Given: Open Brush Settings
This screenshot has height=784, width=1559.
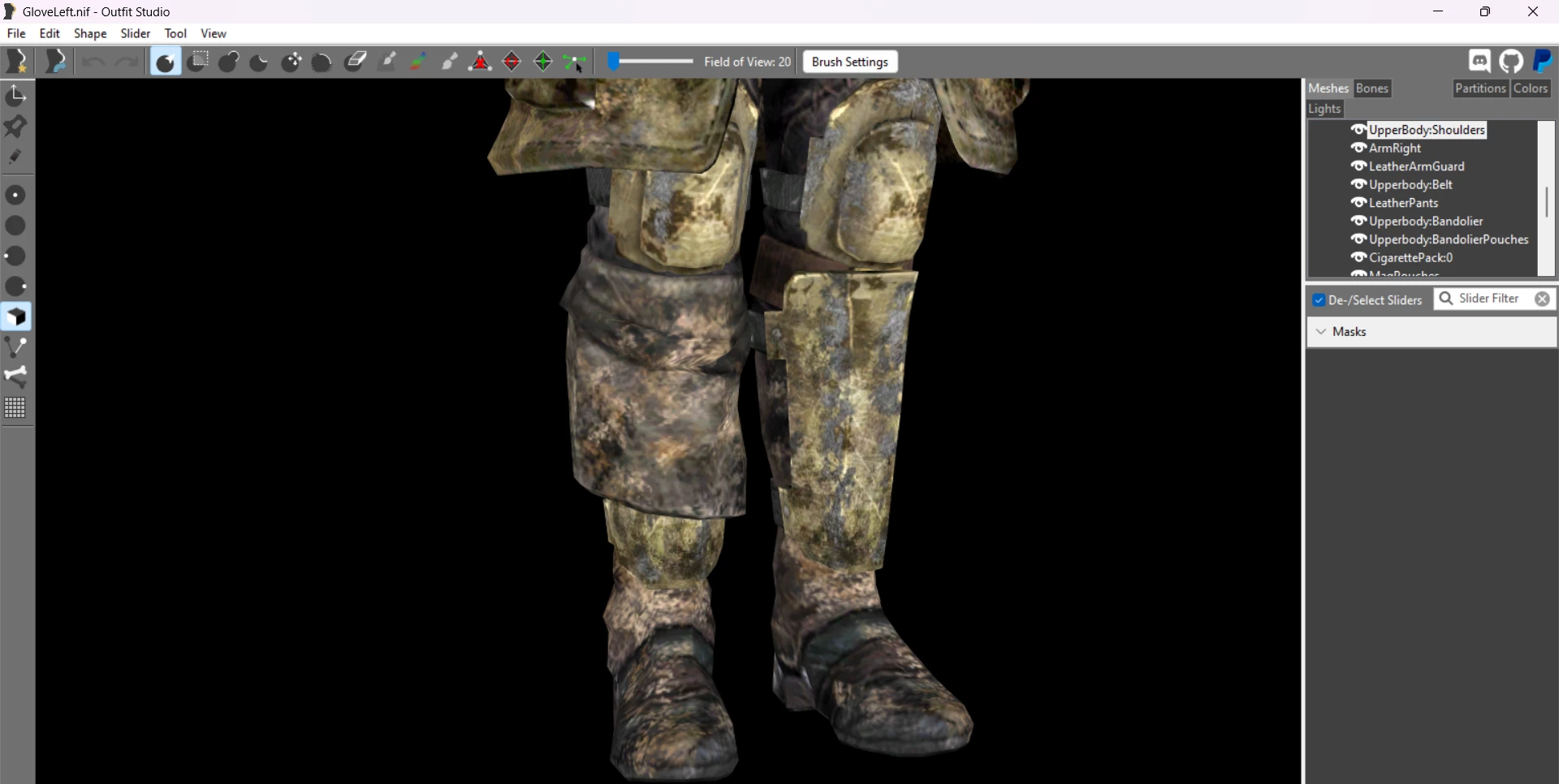Looking at the screenshot, I should click(x=850, y=62).
